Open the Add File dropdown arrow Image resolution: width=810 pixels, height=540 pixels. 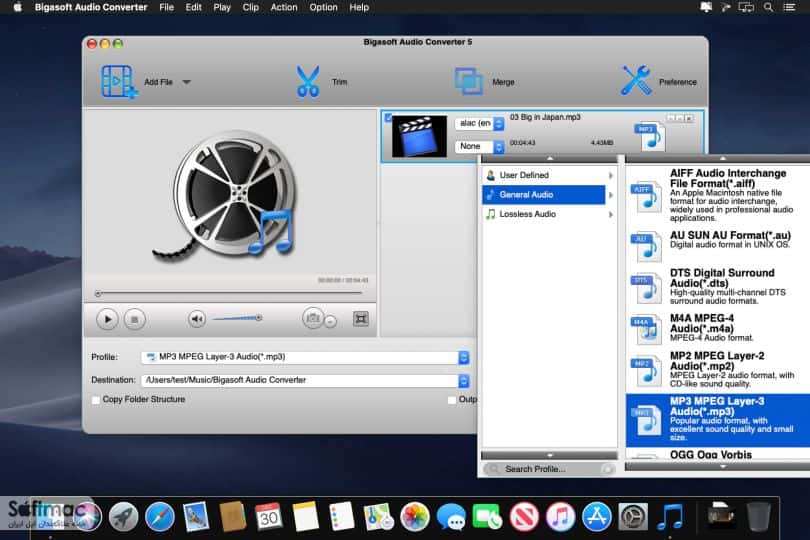[186, 82]
